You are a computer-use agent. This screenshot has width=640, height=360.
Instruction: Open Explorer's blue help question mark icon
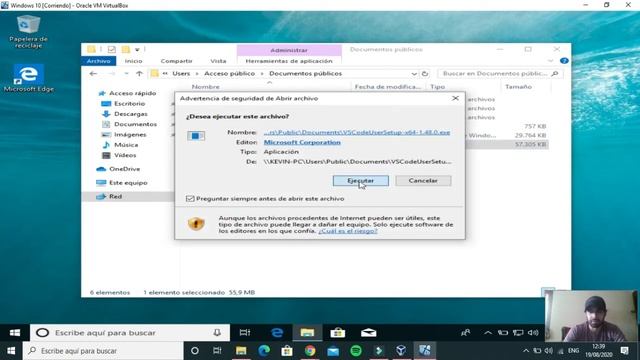point(564,61)
